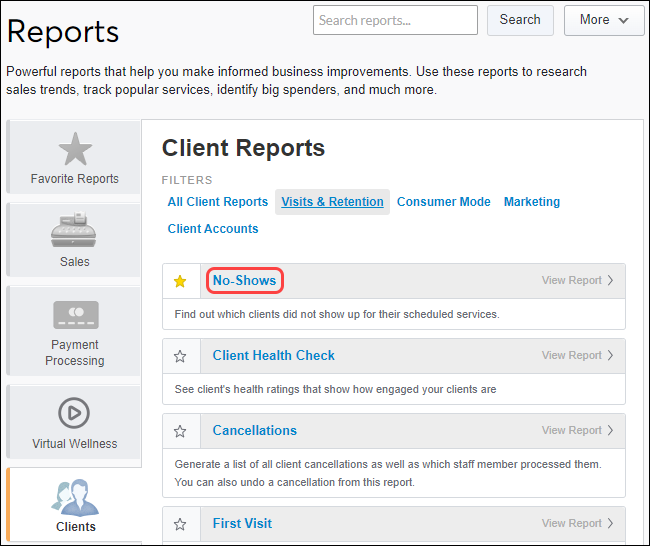Expand the More dropdown menu

point(604,20)
